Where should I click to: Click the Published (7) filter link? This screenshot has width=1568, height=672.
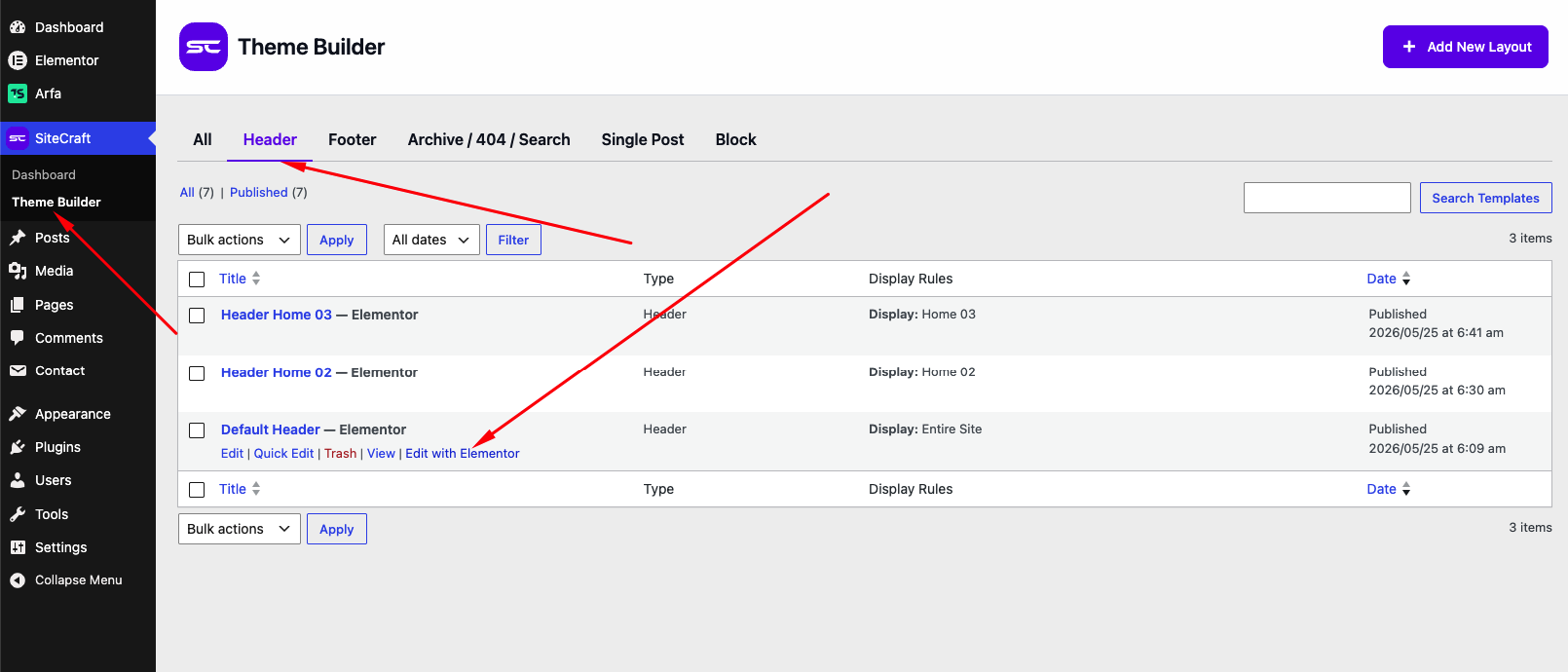(x=269, y=193)
